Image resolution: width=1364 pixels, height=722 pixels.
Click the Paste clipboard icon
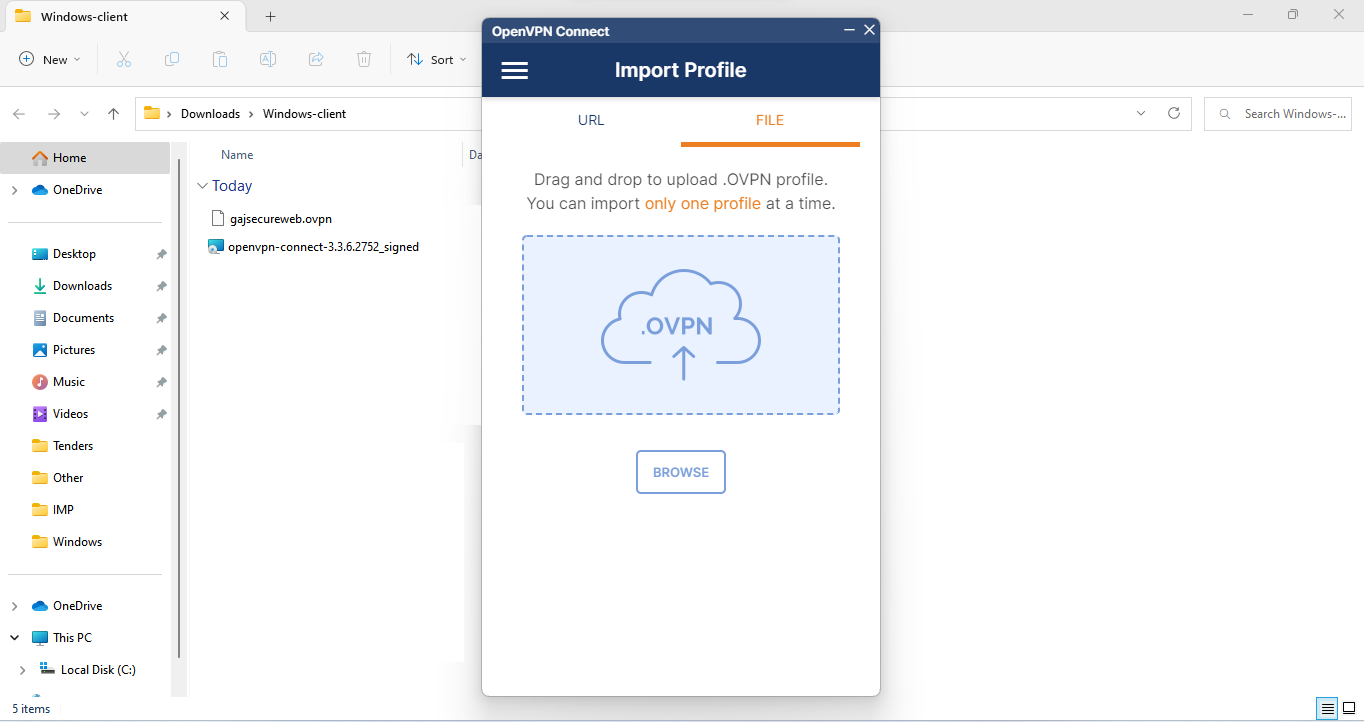(x=220, y=60)
